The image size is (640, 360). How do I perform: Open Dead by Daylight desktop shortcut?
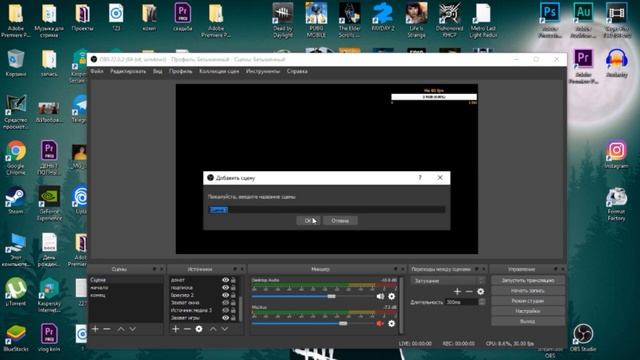(283, 20)
